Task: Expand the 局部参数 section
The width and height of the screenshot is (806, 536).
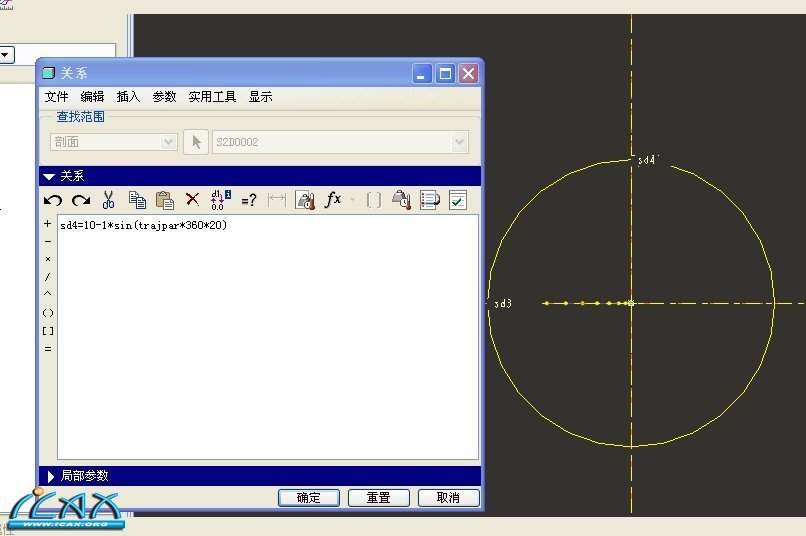Action: (49, 476)
